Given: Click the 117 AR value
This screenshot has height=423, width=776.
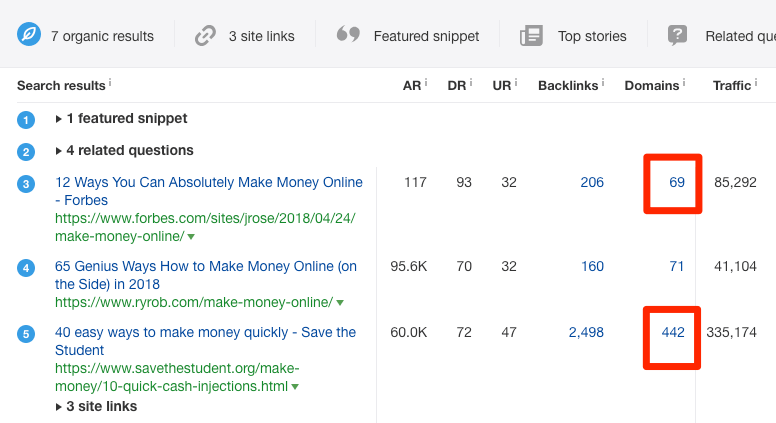Looking at the screenshot, I should 415,182.
